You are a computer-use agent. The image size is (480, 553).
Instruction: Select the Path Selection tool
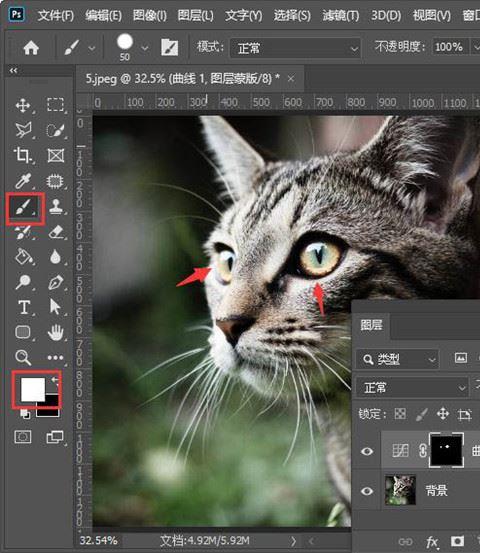point(55,307)
